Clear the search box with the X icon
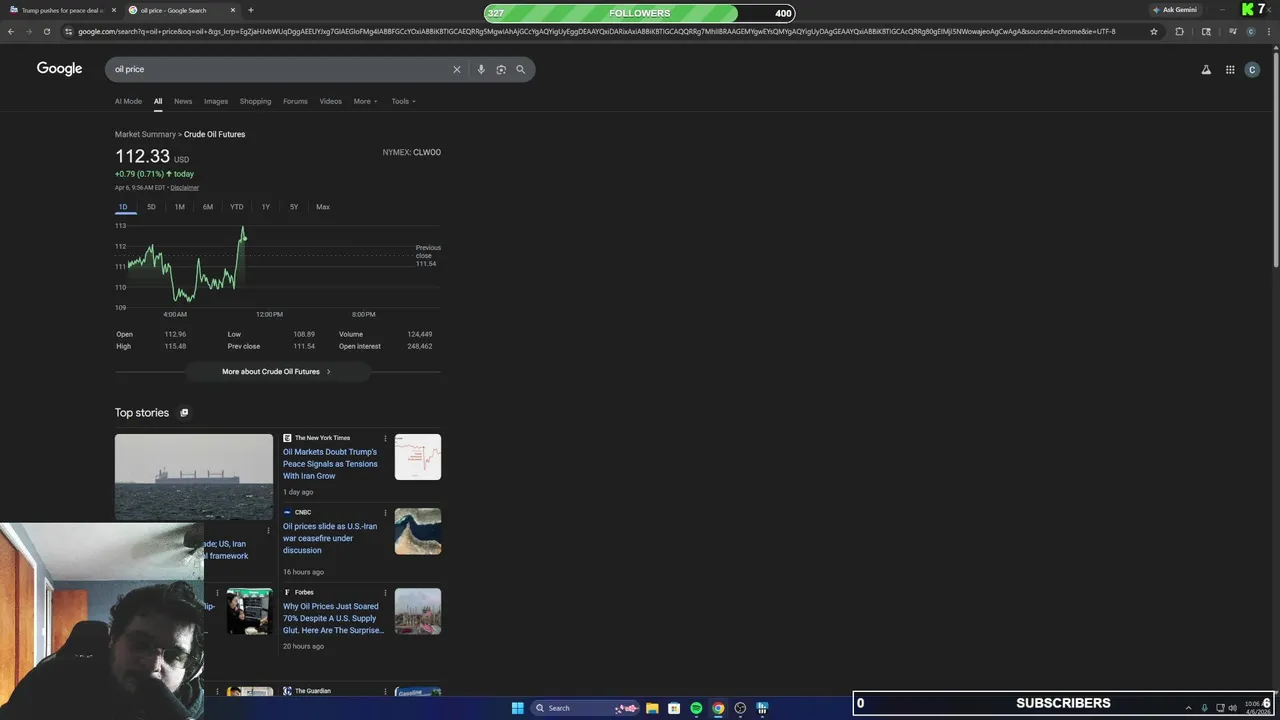1280x720 pixels. [x=457, y=69]
